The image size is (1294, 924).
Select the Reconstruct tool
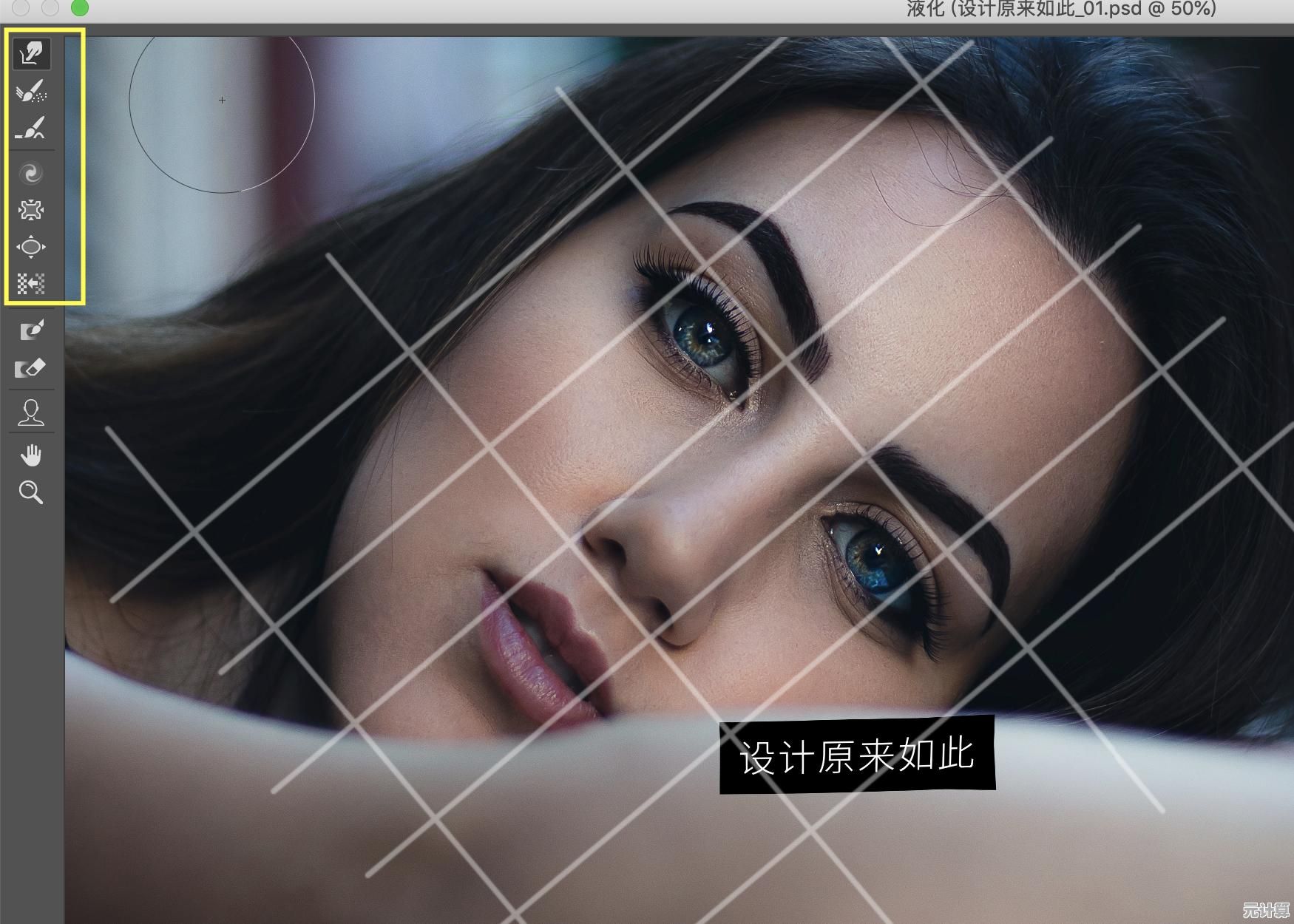(31, 92)
